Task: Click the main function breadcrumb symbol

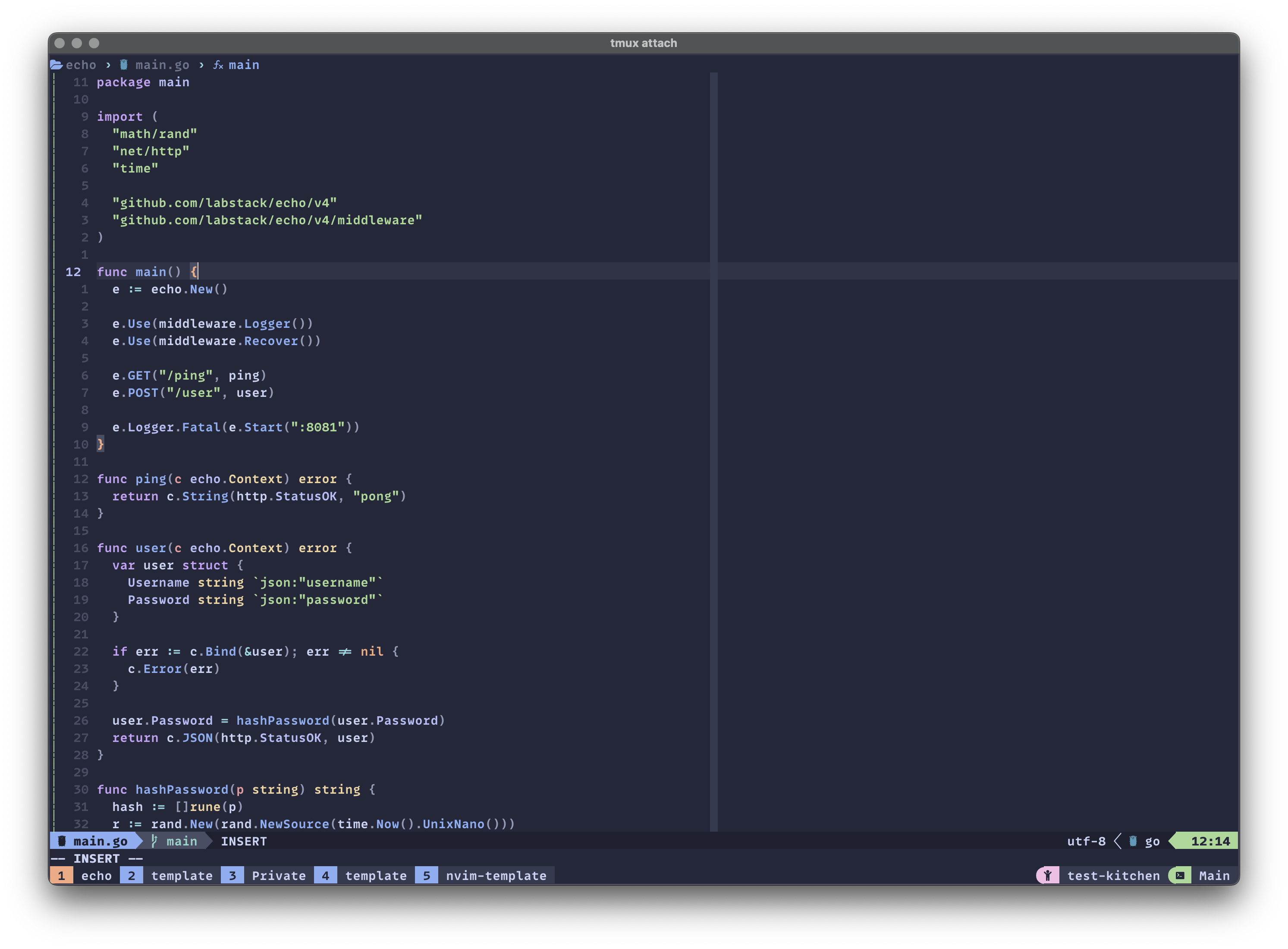Action: [x=244, y=65]
